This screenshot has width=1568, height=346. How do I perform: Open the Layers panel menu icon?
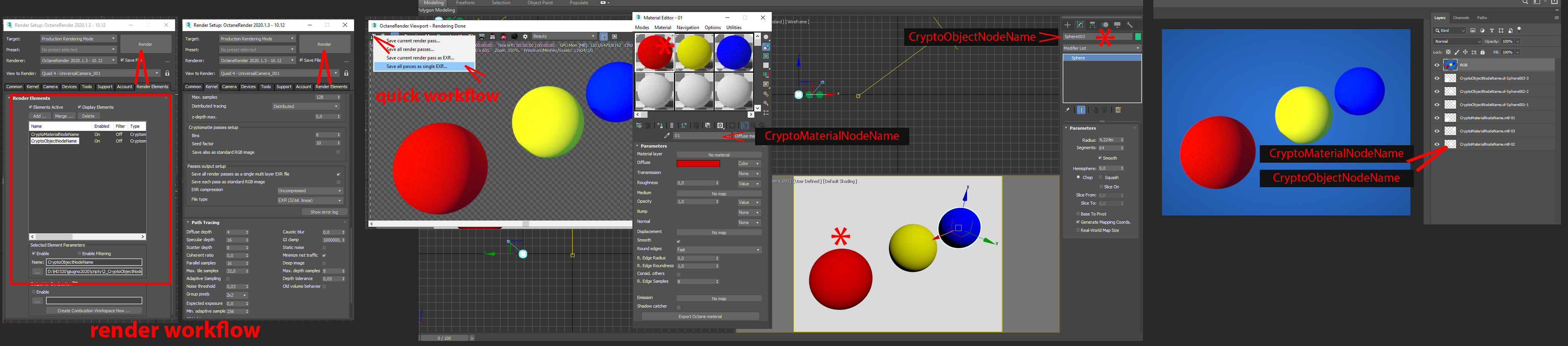pos(1556,17)
